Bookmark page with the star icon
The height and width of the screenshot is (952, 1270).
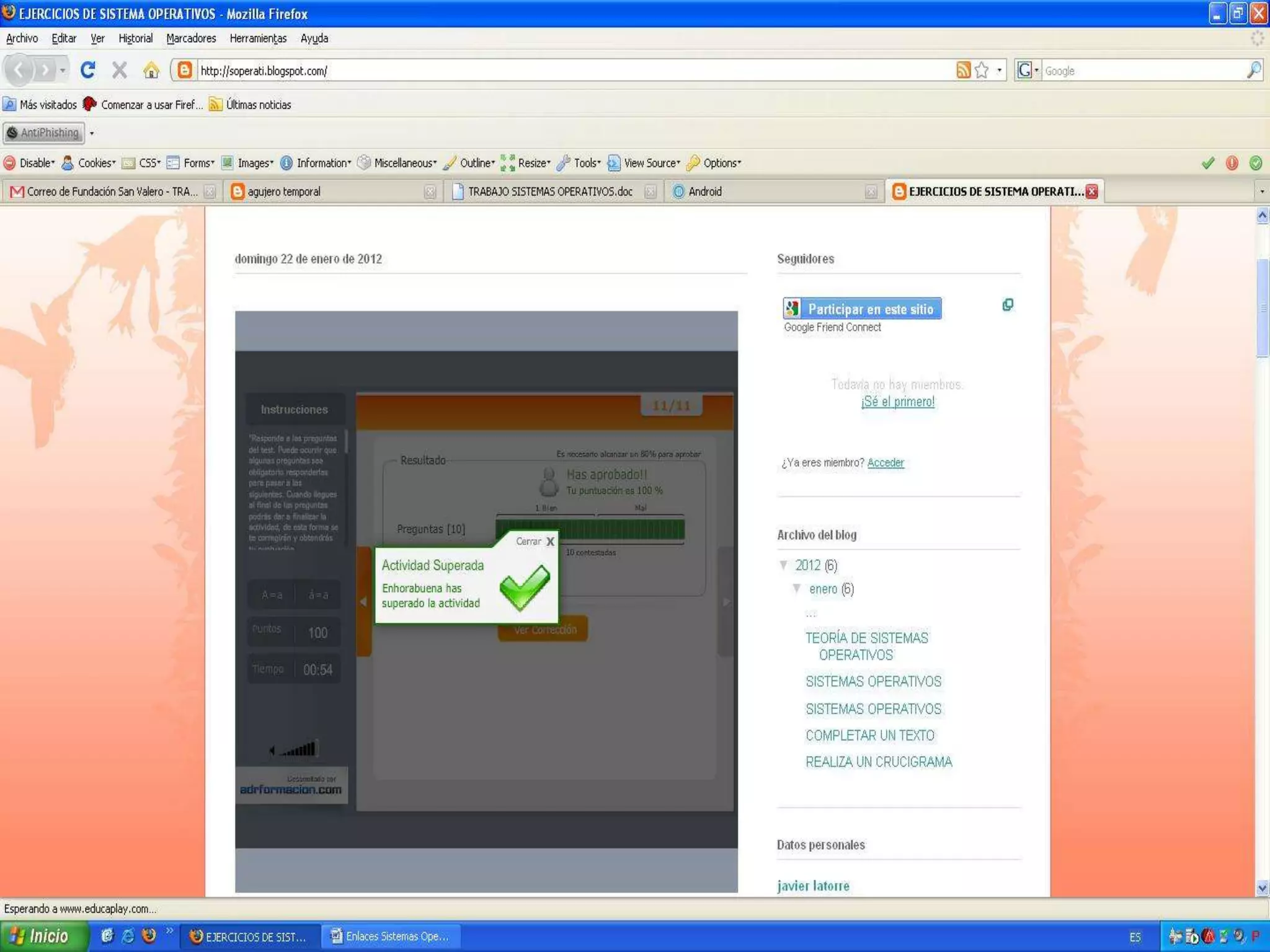(981, 70)
